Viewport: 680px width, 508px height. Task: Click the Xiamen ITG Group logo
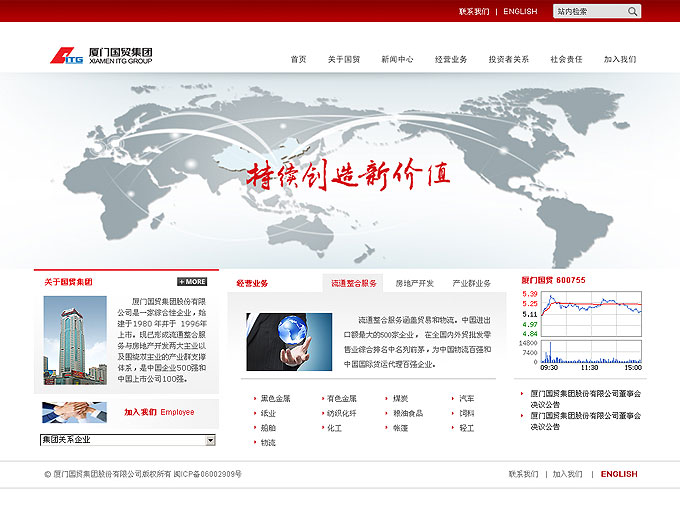click(101, 54)
